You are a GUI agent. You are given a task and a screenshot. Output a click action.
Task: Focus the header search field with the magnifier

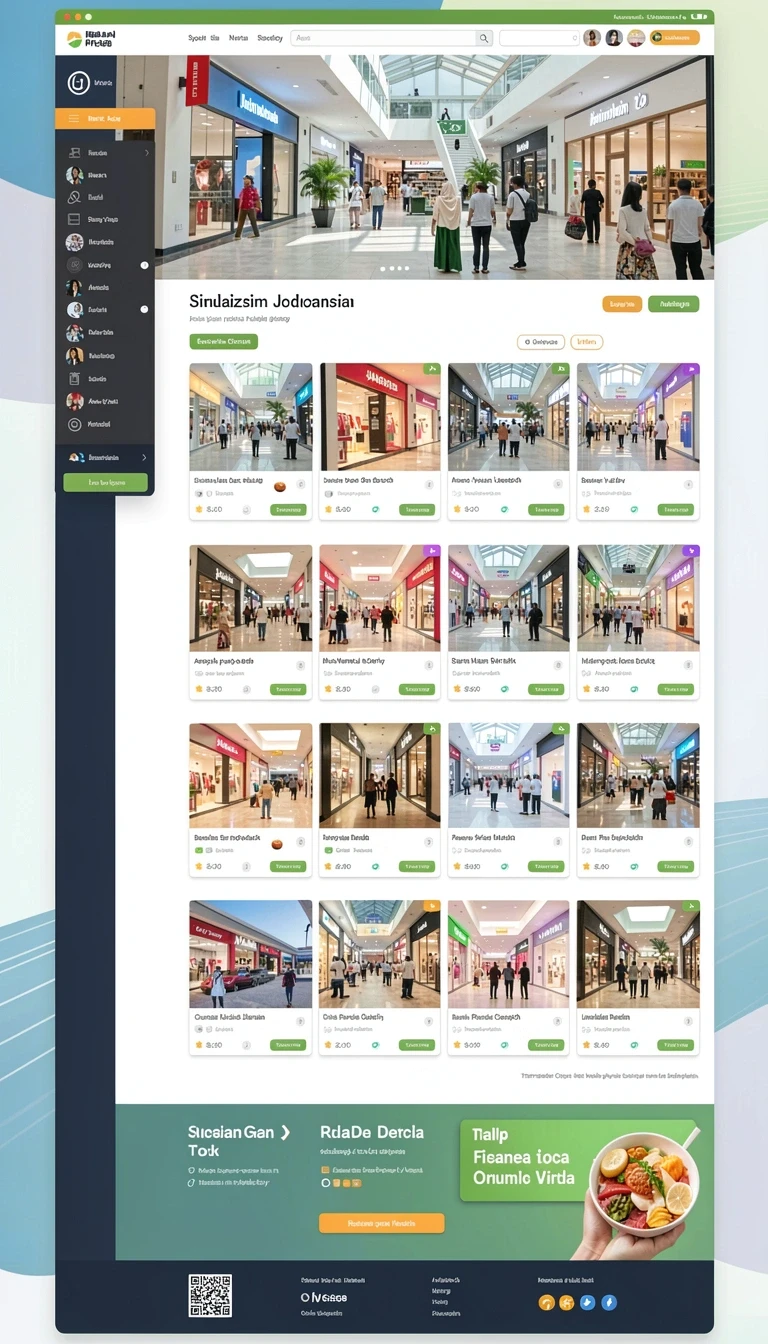tap(392, 38)
